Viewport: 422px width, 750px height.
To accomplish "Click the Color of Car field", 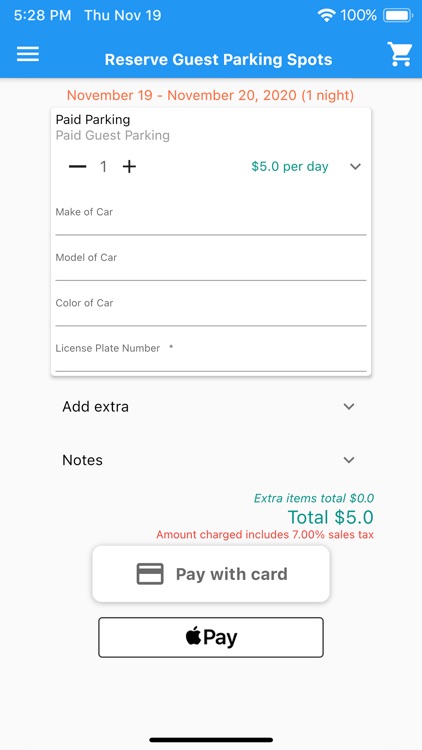I will (x=211, y=309).
